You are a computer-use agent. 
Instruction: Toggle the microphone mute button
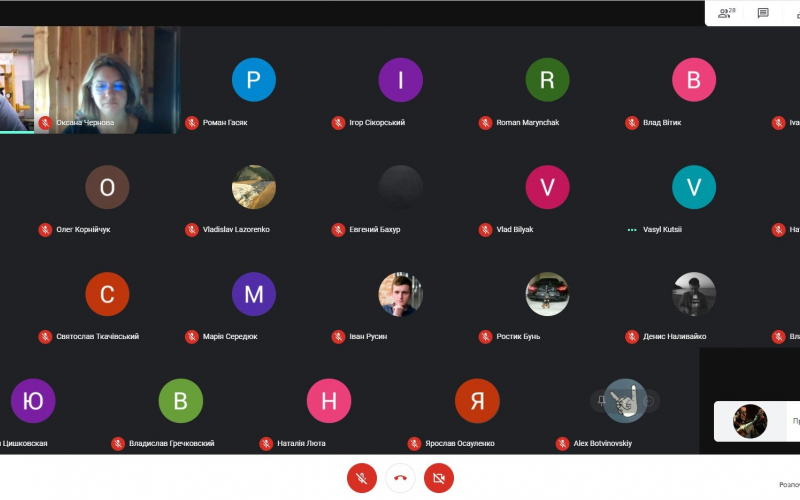[x=362, y=478]
